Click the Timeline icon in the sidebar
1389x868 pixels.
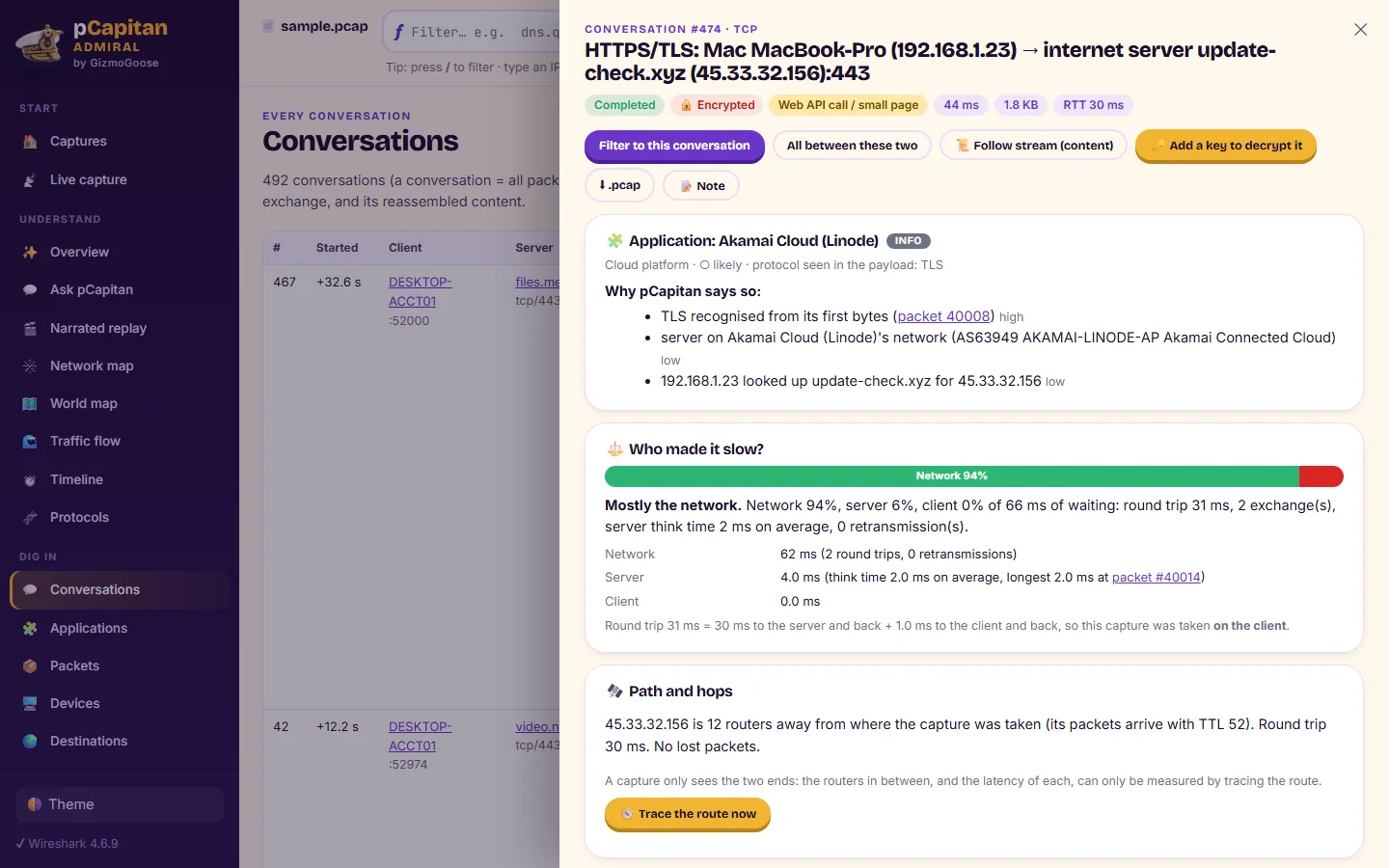30,480
